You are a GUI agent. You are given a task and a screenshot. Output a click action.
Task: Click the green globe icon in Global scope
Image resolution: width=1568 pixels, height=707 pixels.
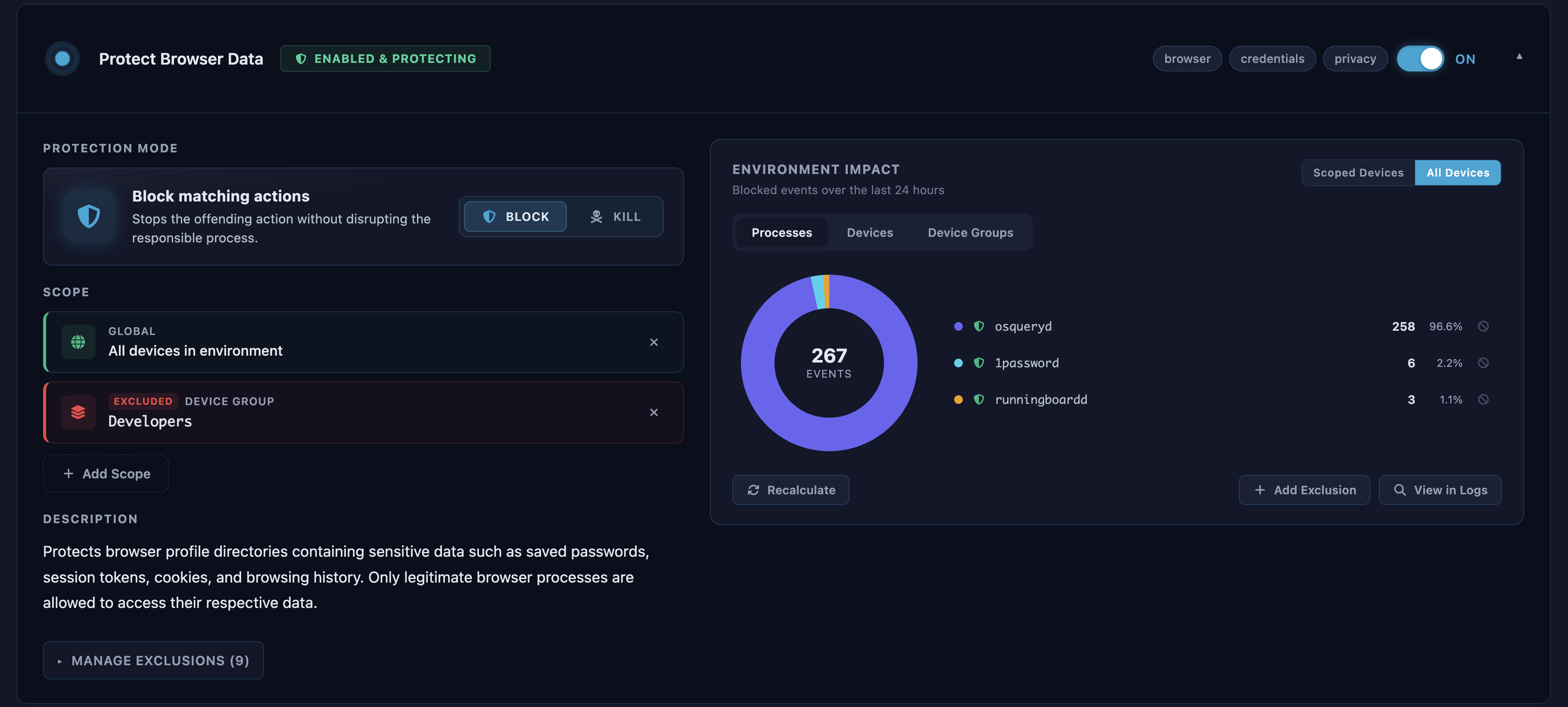pyautogui.click(x=78, y=342)
